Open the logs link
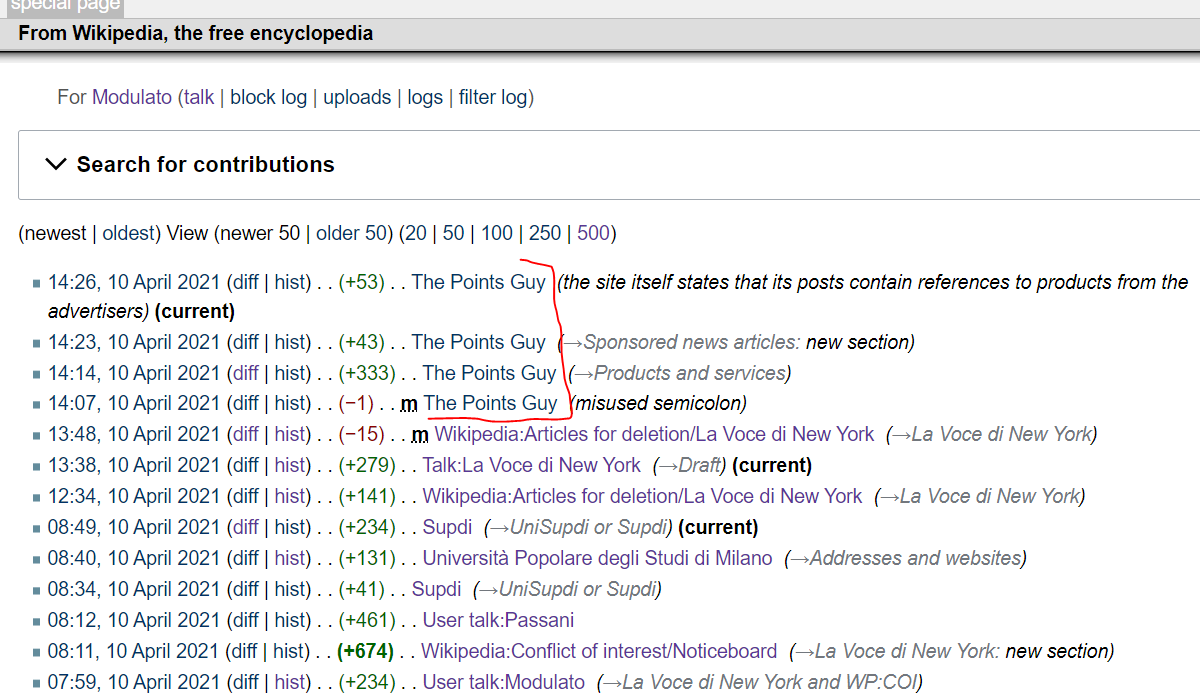 (425, 97)
